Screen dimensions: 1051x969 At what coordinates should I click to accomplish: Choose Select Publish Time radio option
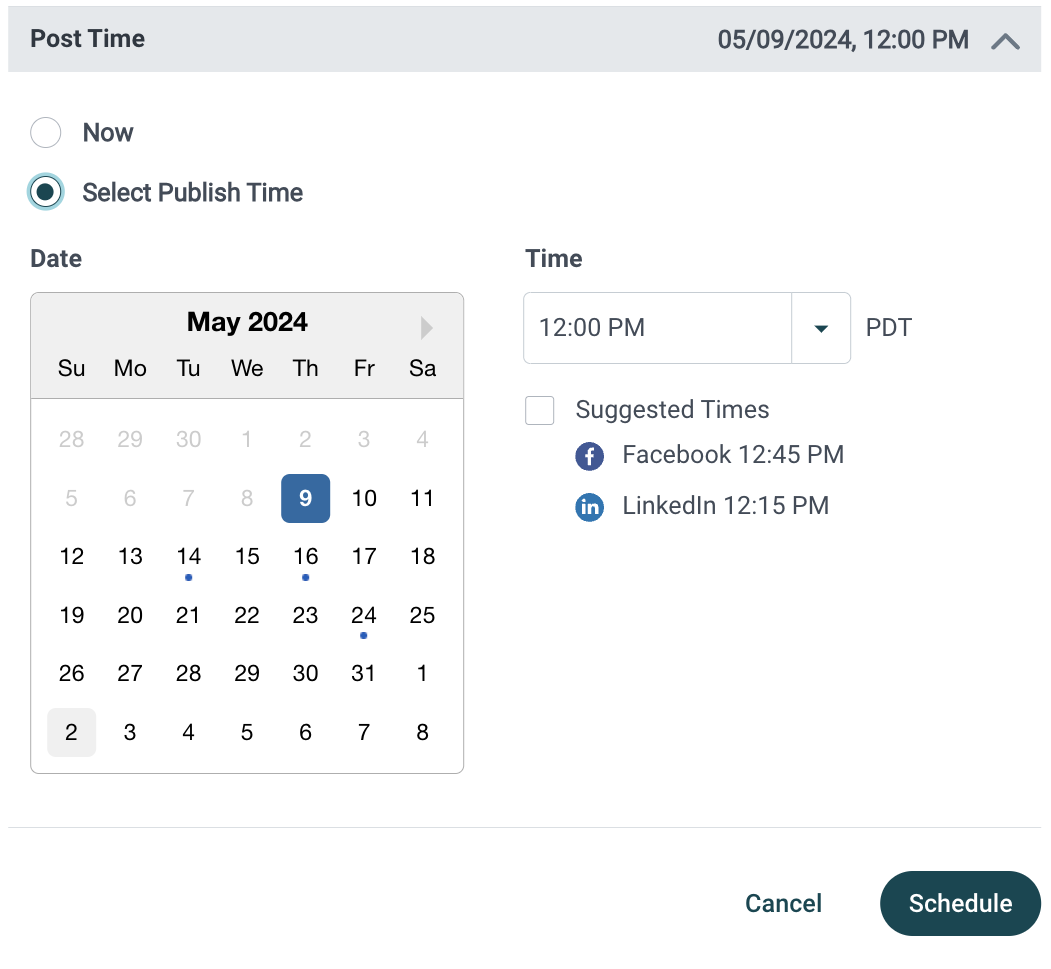click(x=46, y=192)
